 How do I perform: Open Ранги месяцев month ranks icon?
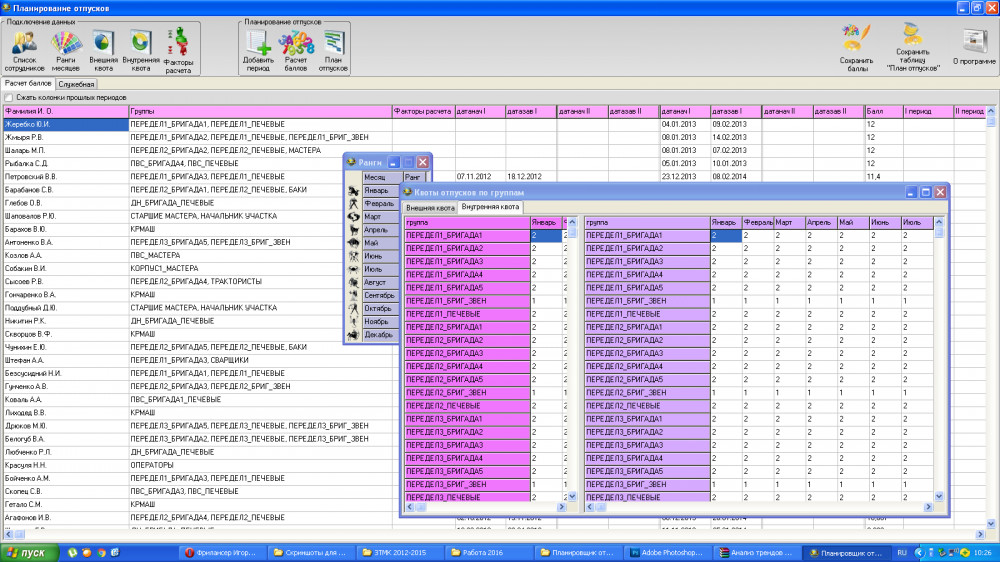click(66, 50)
